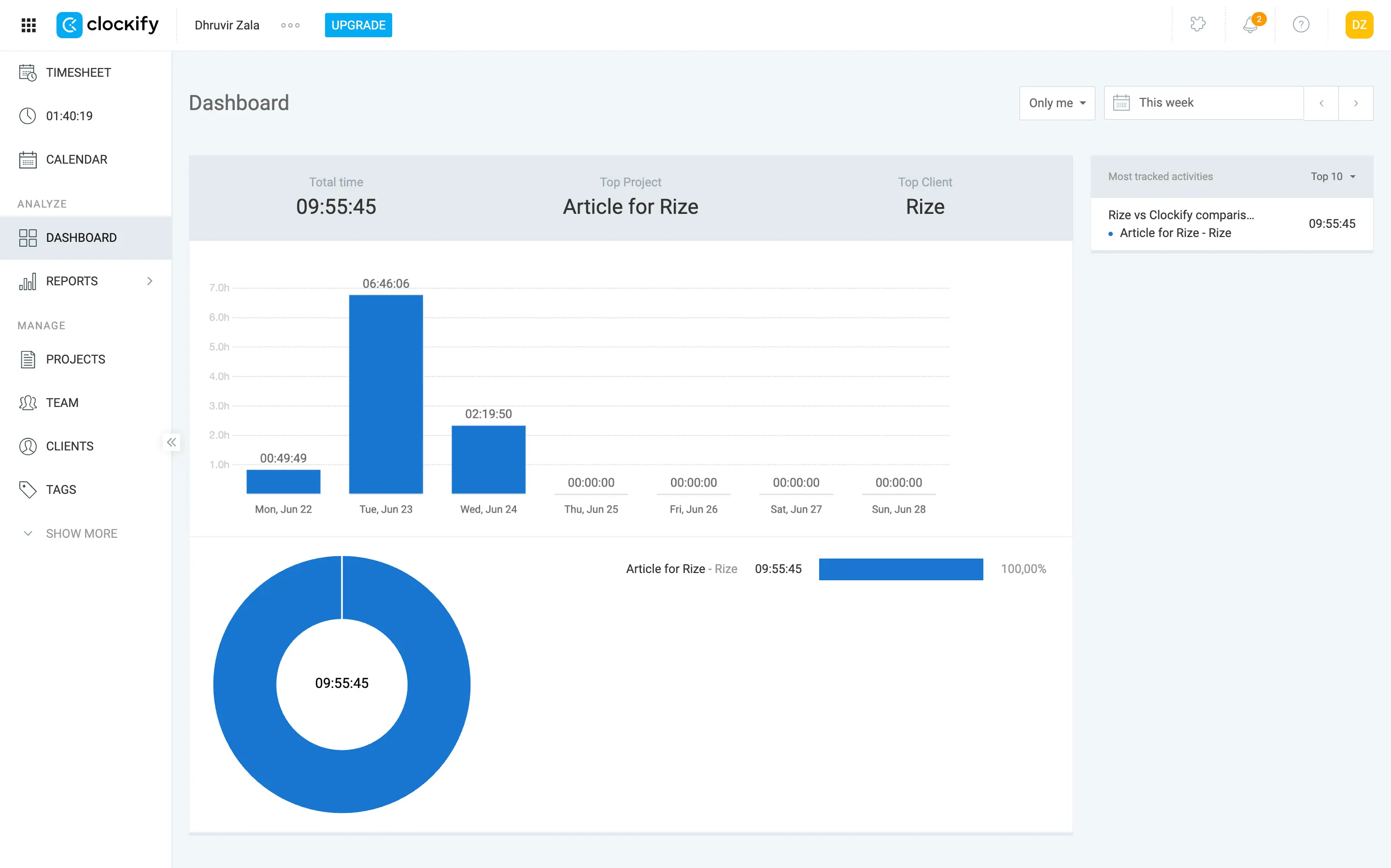This screenshot has height=868, width=1391.
Task: Open the TIMESHEET menu item
Action: click(85, 72)
